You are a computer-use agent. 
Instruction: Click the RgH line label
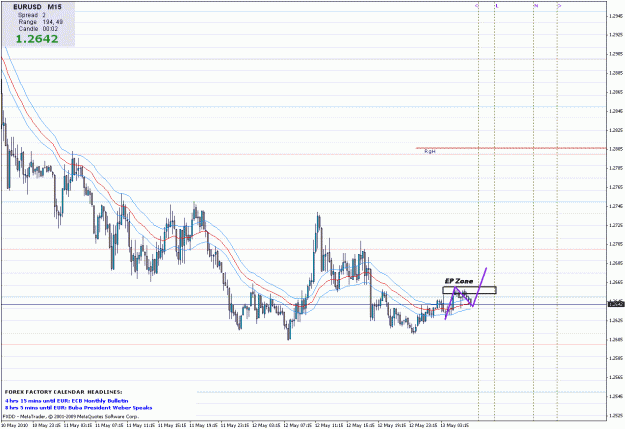coord(430,152)
